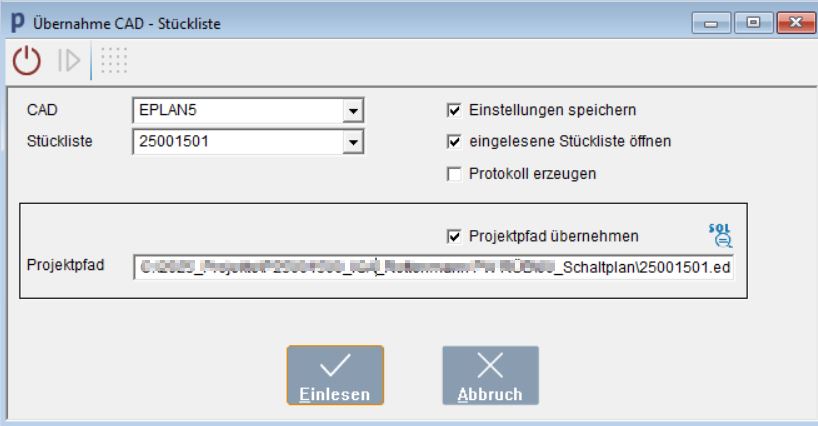Click into the Projektpfad text field
This screenshot has height=426, width=818.
(434, 267)
